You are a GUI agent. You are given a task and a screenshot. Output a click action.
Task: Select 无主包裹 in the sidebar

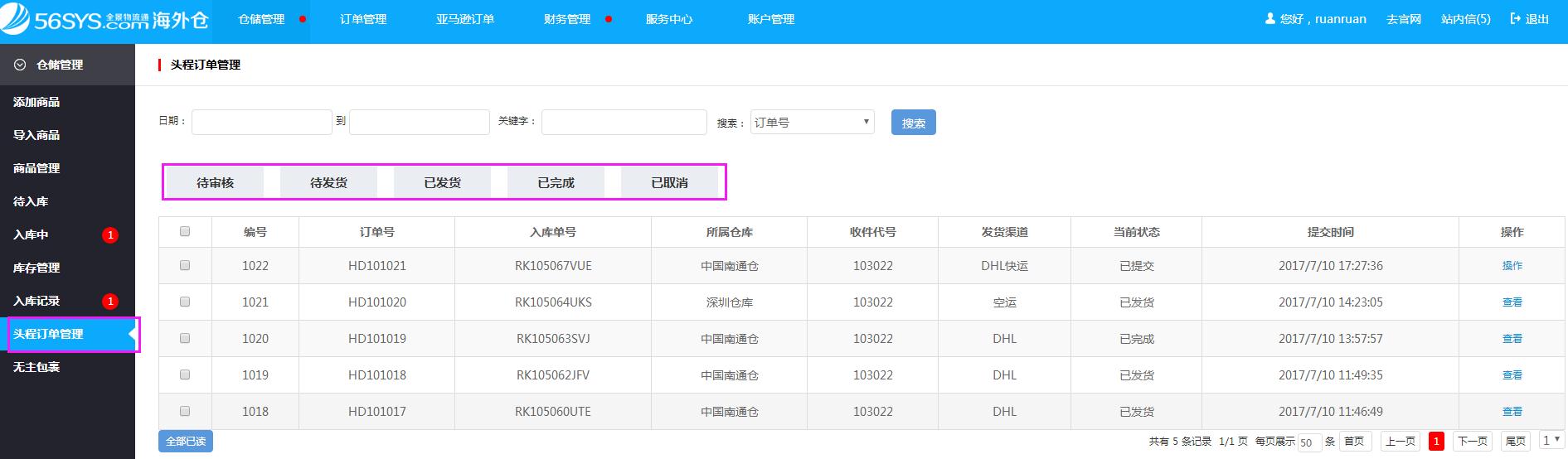point(36,367)
